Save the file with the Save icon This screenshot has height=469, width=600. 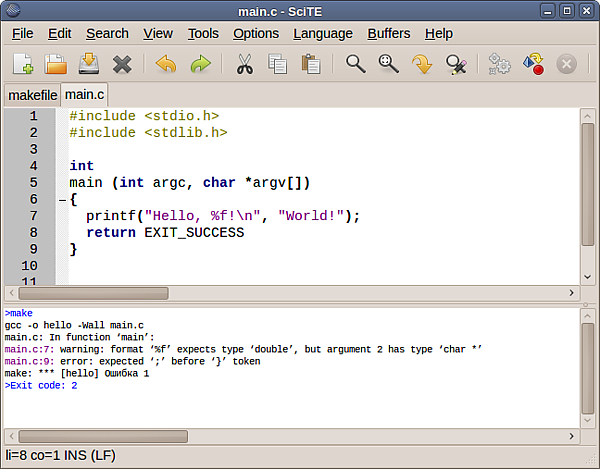click(x=89, y=65)
